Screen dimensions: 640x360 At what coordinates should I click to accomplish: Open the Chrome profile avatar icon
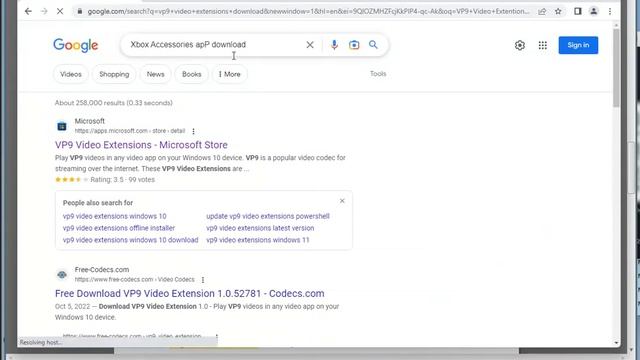tap(593, 11)
